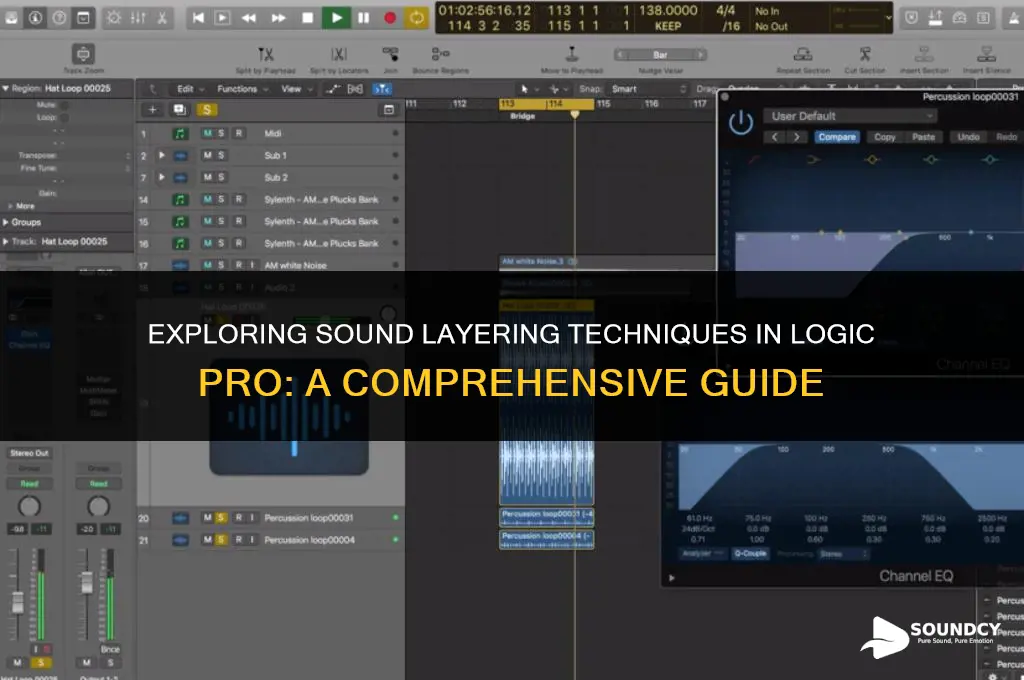The width and height of the screenshot is (1024, 680).
Task: Click Compare in the Channel EQ window
Action: [x=837, y=137]
